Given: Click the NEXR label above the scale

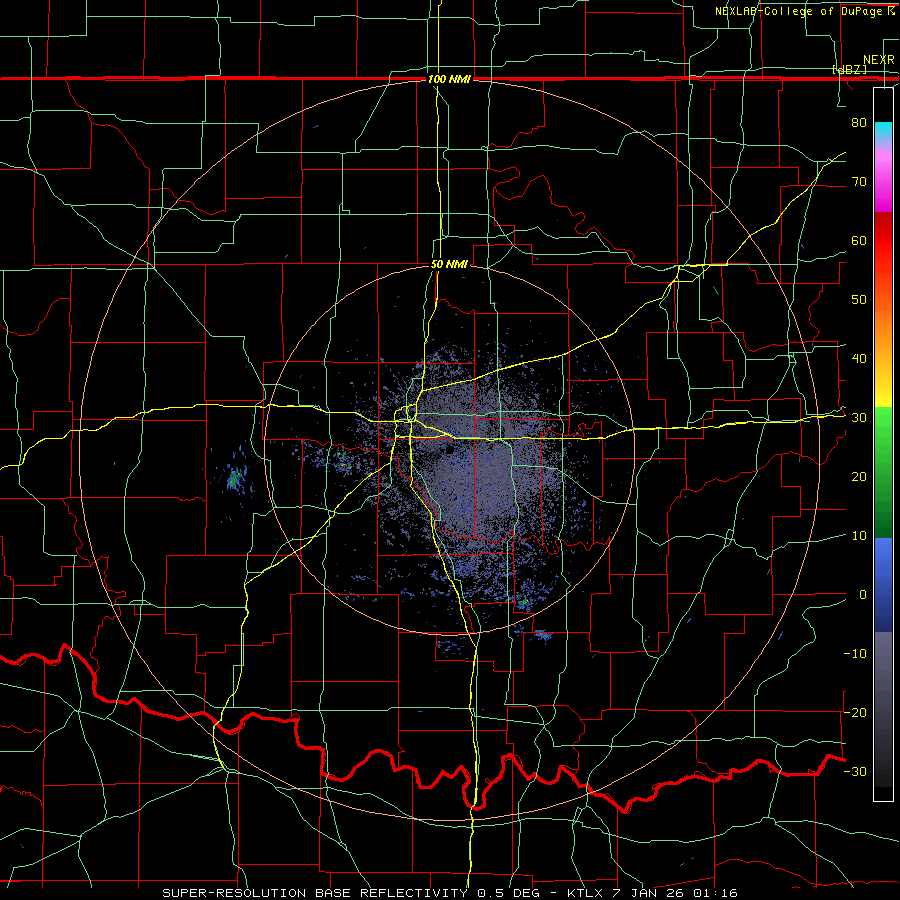Looking at the screenshot, I should (878, 60).
